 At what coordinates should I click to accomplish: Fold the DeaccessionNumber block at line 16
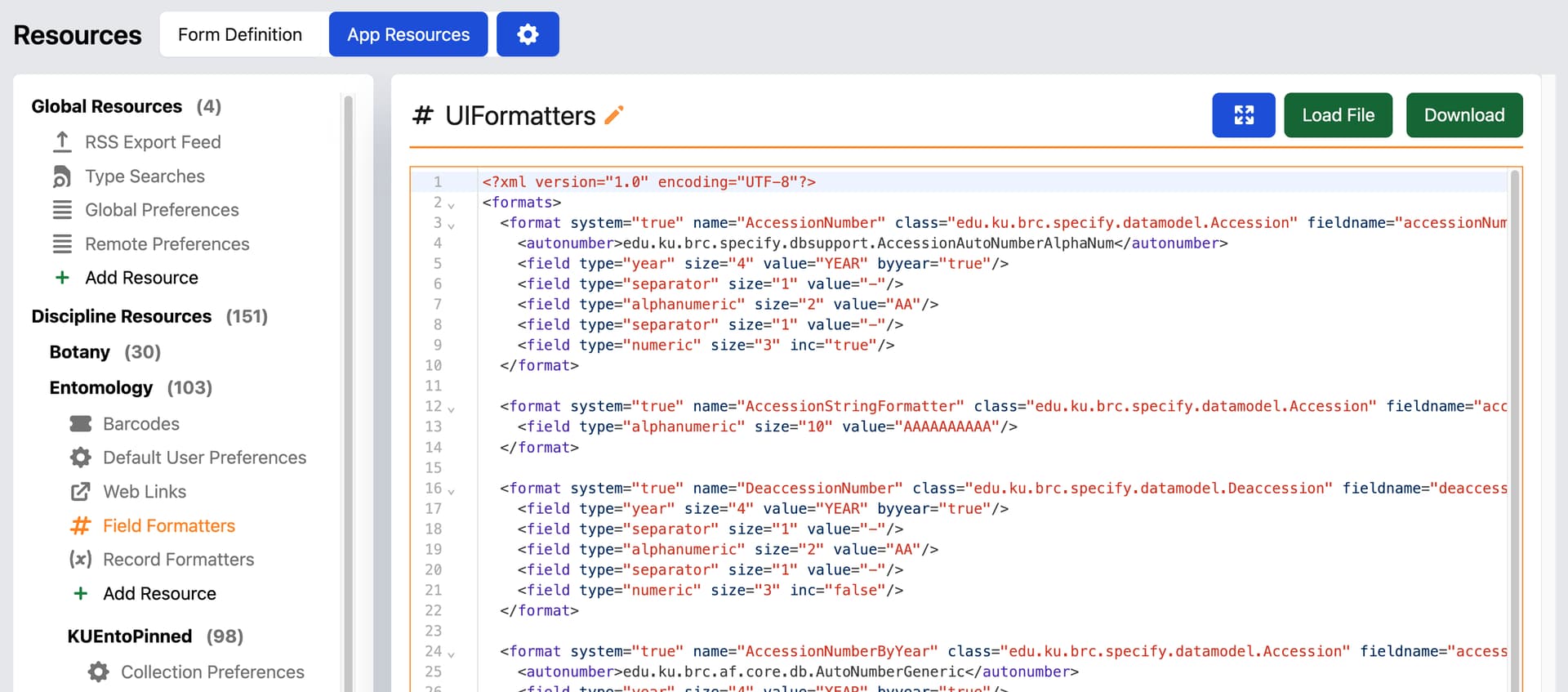coord(452,490)
